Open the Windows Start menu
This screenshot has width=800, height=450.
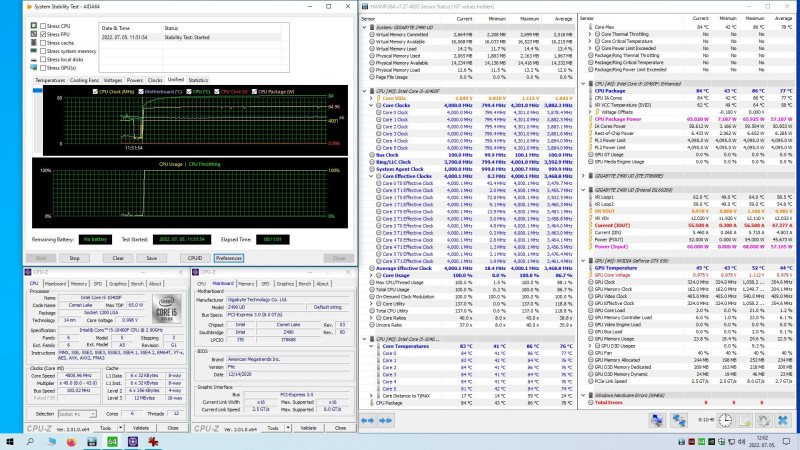pyautogui.click(x=12, y=442)
